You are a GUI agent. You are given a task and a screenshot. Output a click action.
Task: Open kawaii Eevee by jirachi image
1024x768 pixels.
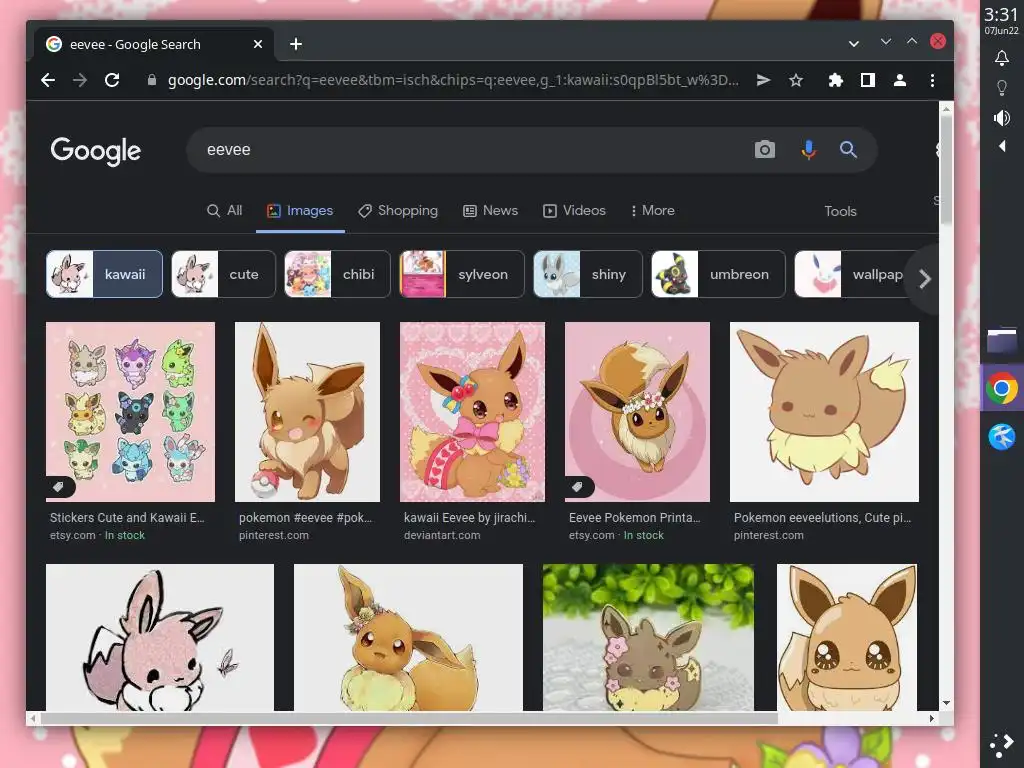pyautogui.click(x=472, y=411)
